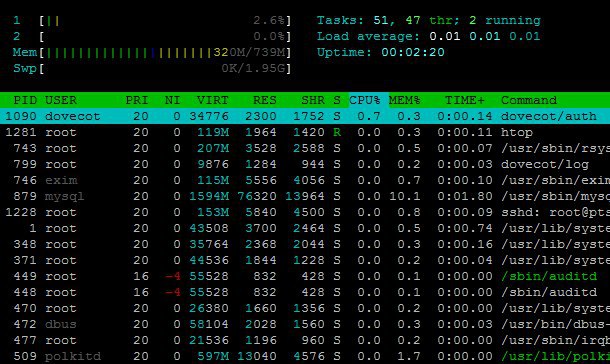The image size is (610, 364).
Task: Click the 13040 RES value
Action: pyautogui.click(x=257, y=356)
